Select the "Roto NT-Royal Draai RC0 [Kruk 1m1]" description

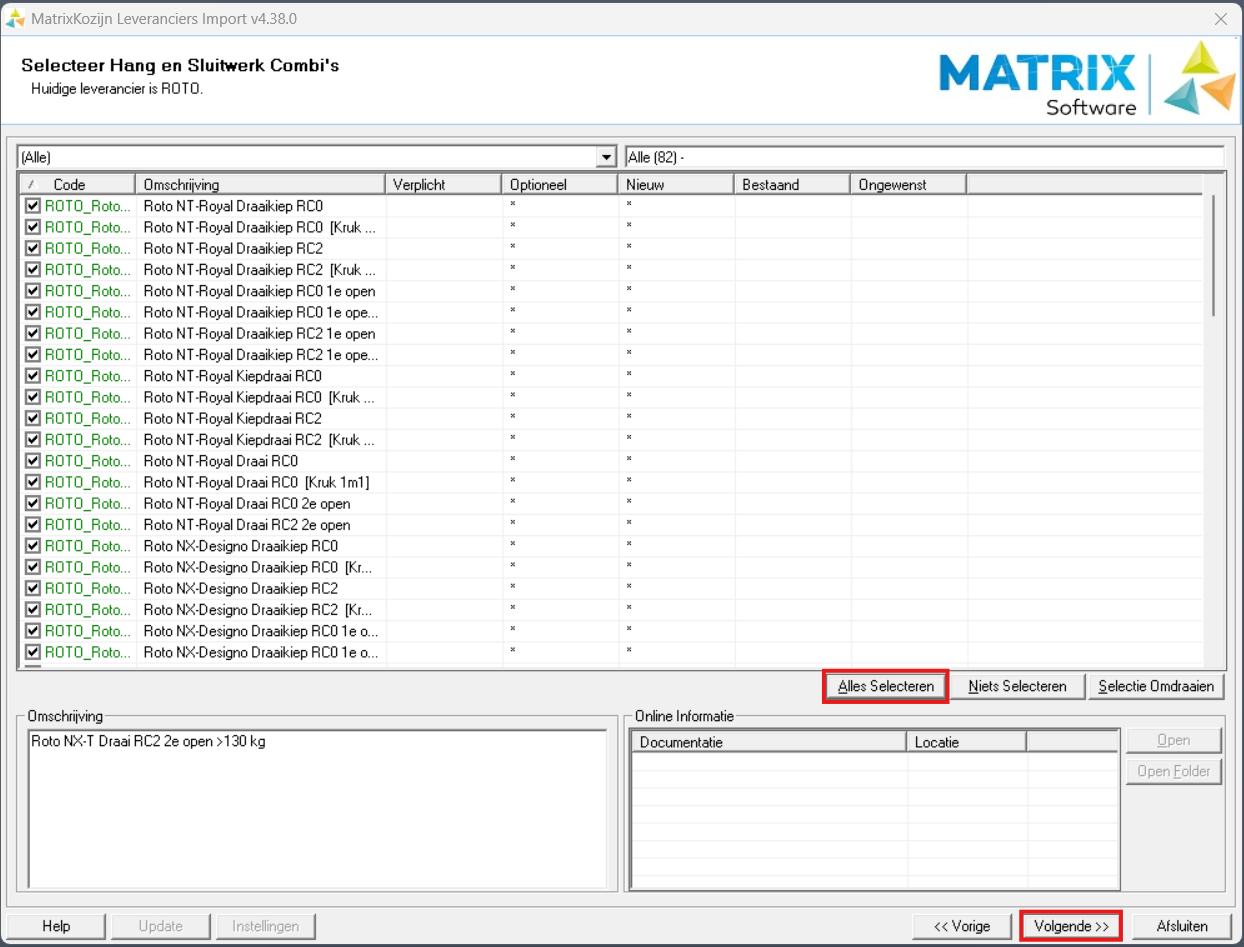(x=257, y=482)
